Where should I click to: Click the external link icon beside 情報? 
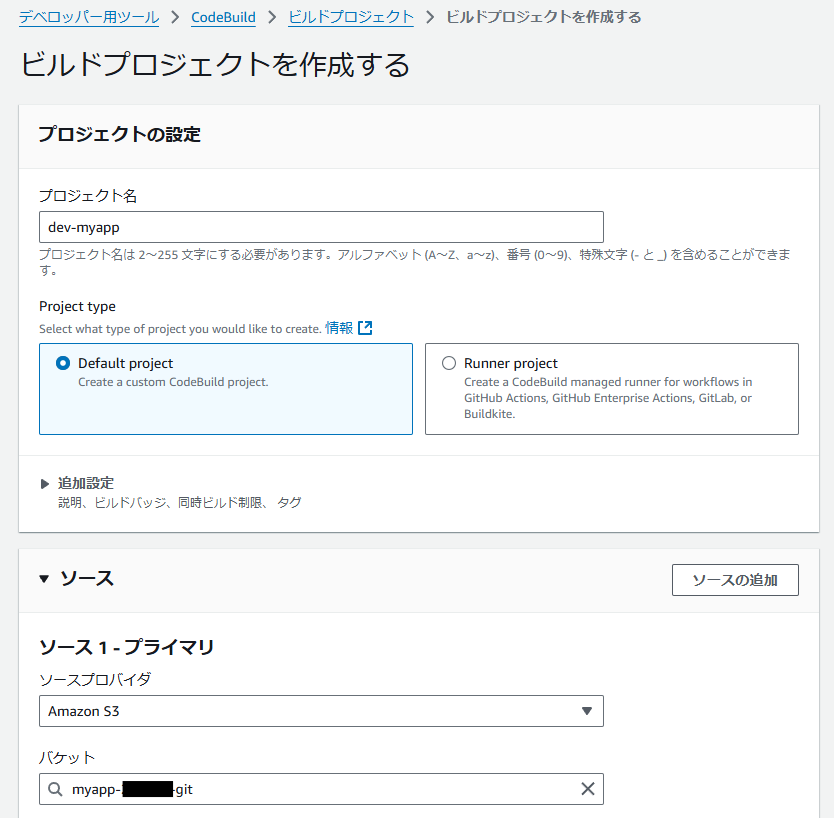pyautogui.click(x=365, y=328)
